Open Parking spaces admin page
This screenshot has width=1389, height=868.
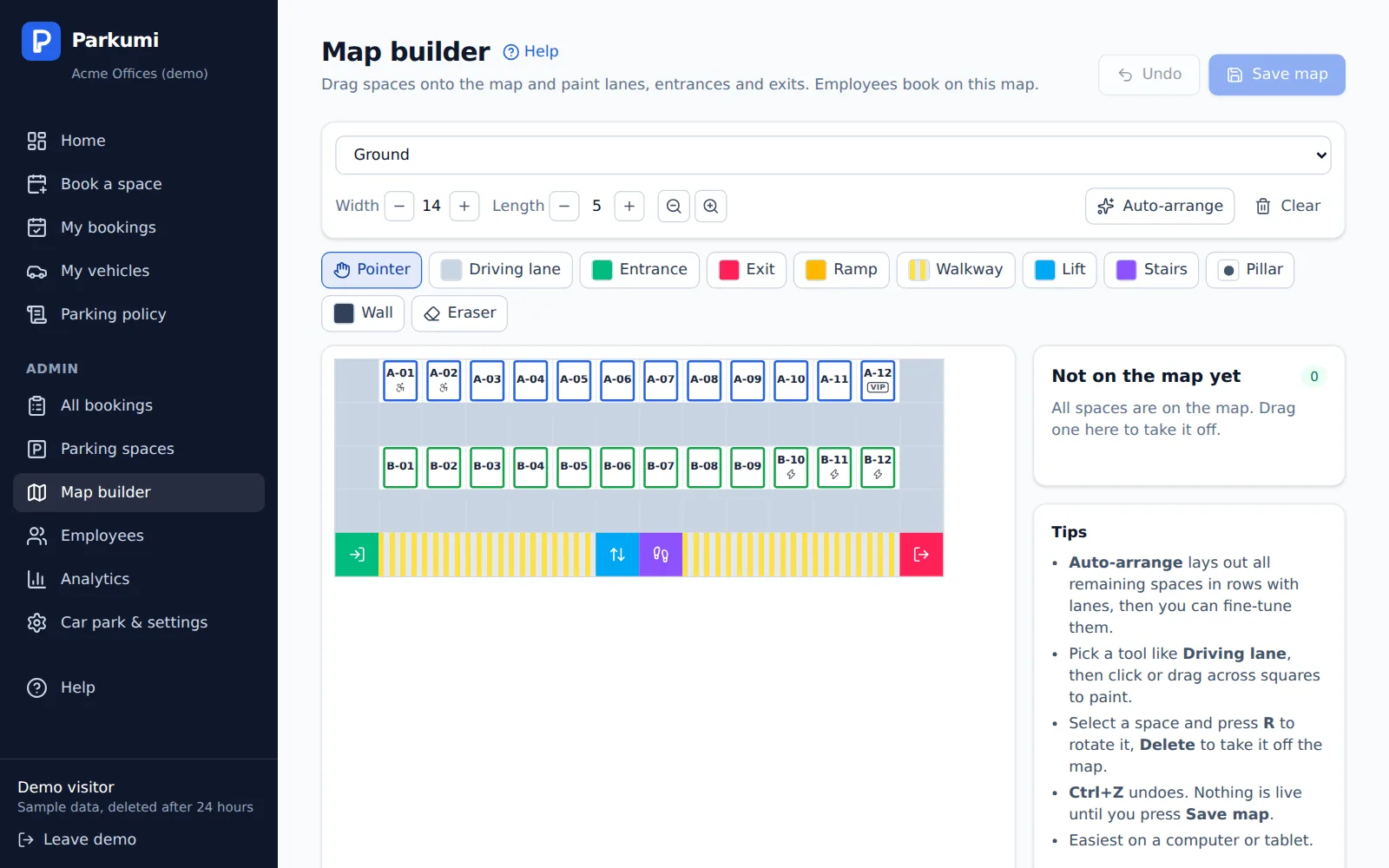[x=139, y=449]
